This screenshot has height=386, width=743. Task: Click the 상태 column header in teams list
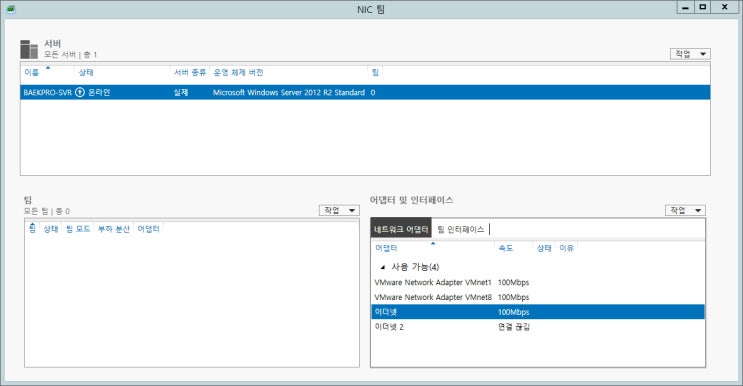pos(51,229)
